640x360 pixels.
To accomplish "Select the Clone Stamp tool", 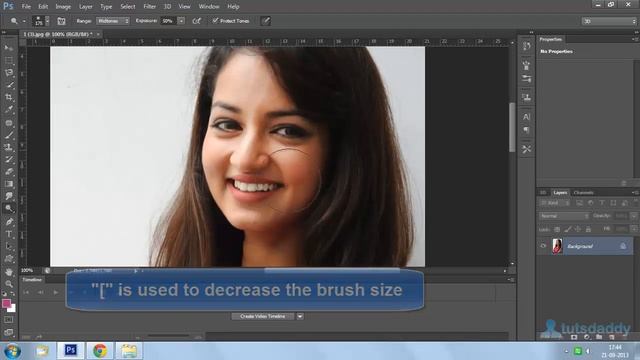I will pos(9,147).
